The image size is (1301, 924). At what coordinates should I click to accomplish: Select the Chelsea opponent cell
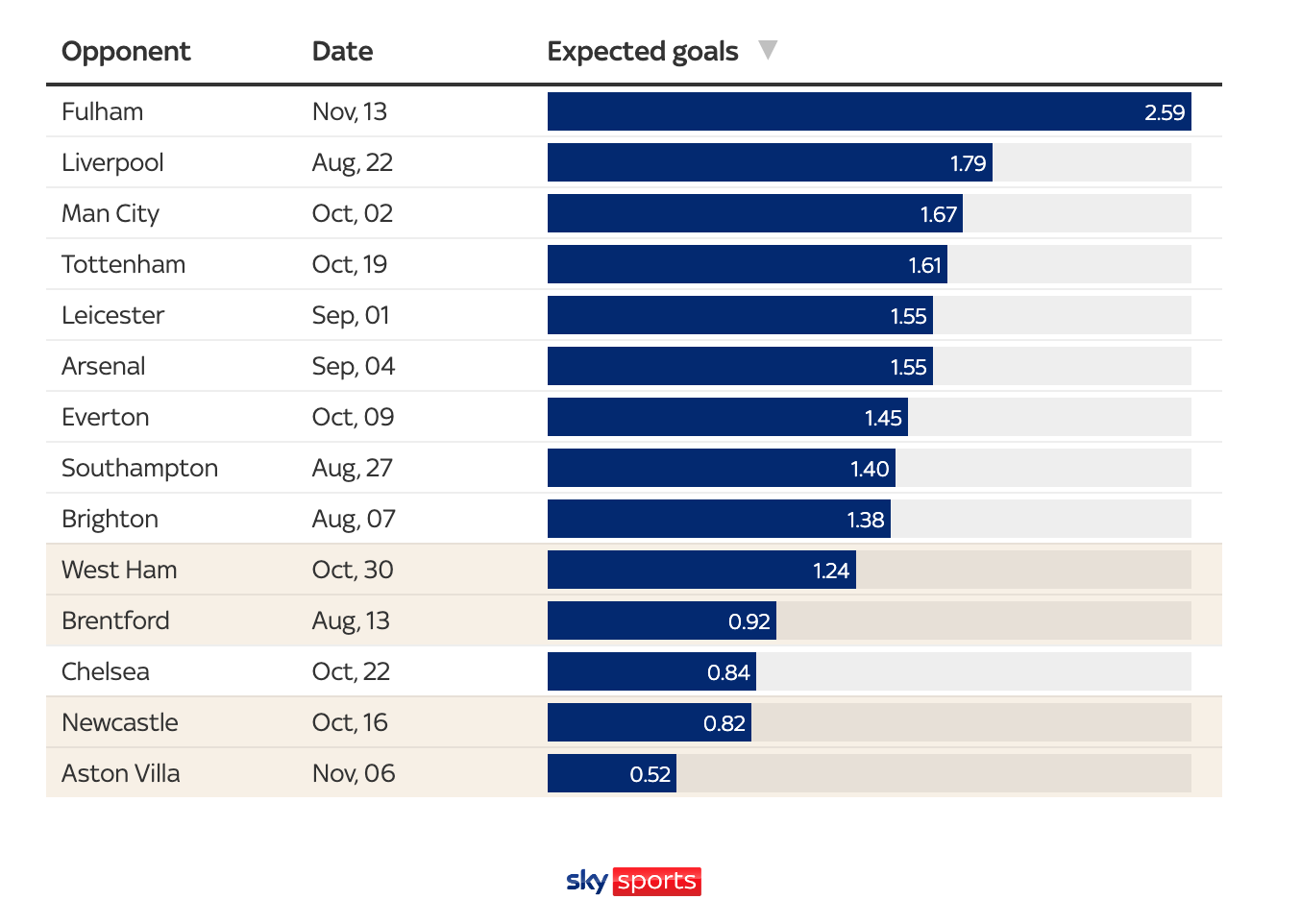(x=106, y=671)
